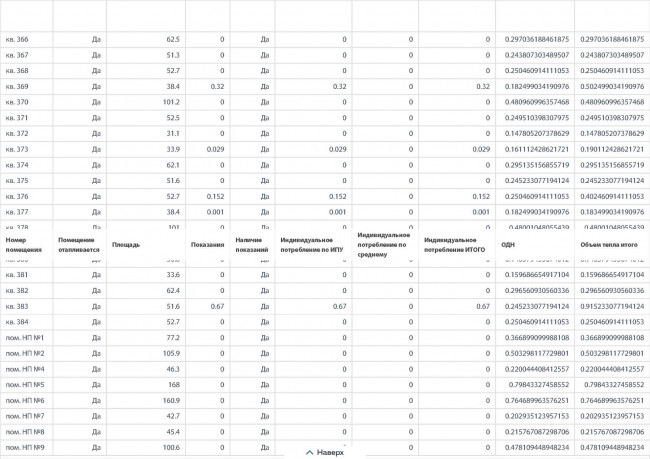Click row label кв. 381
Viewport: 650px width, 459px height.
[x=17, y=275]
